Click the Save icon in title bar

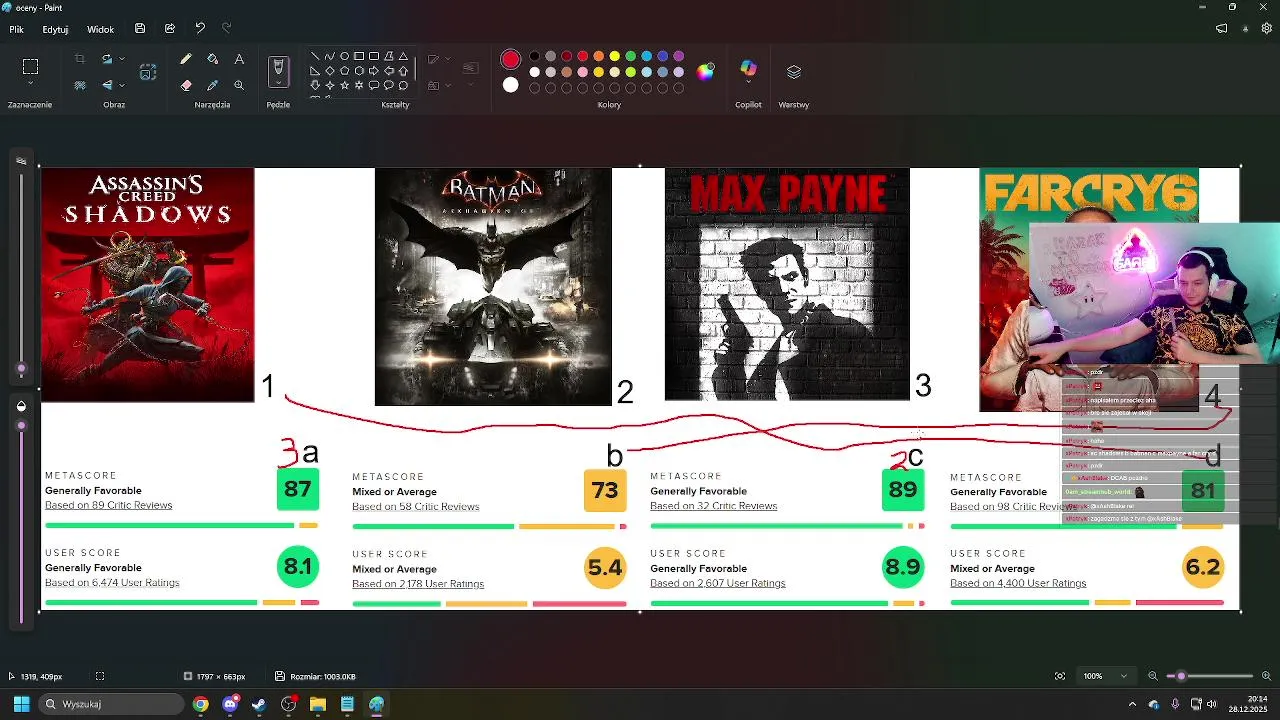[140, 29]
